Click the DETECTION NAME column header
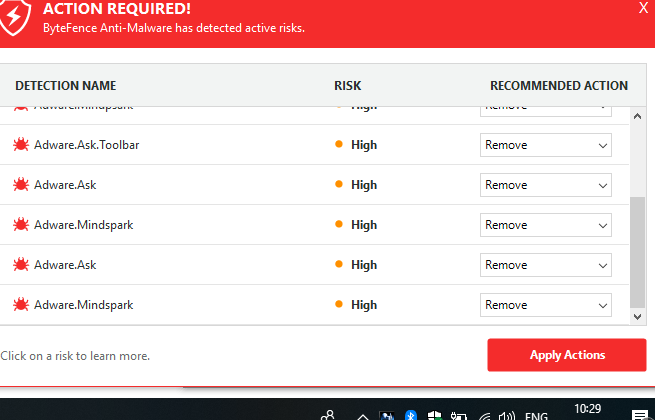655x420 pixels. 66,86
